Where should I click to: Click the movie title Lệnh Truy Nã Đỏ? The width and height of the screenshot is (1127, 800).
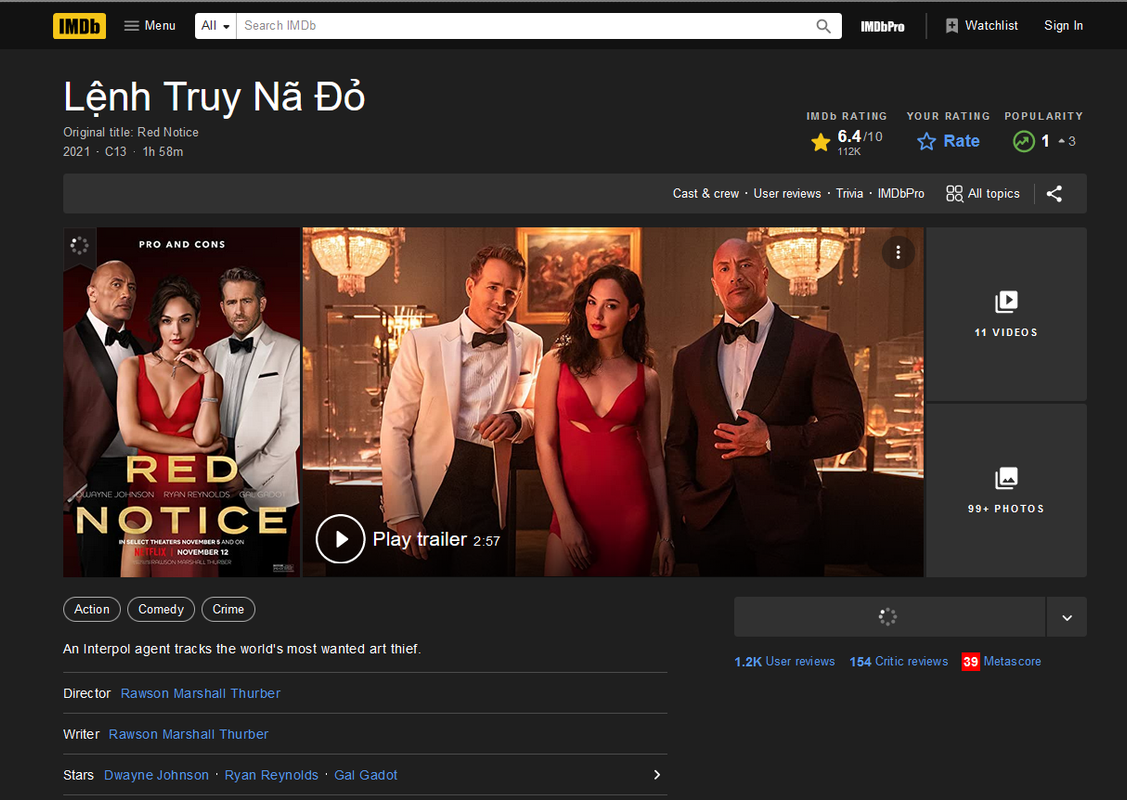214,98
